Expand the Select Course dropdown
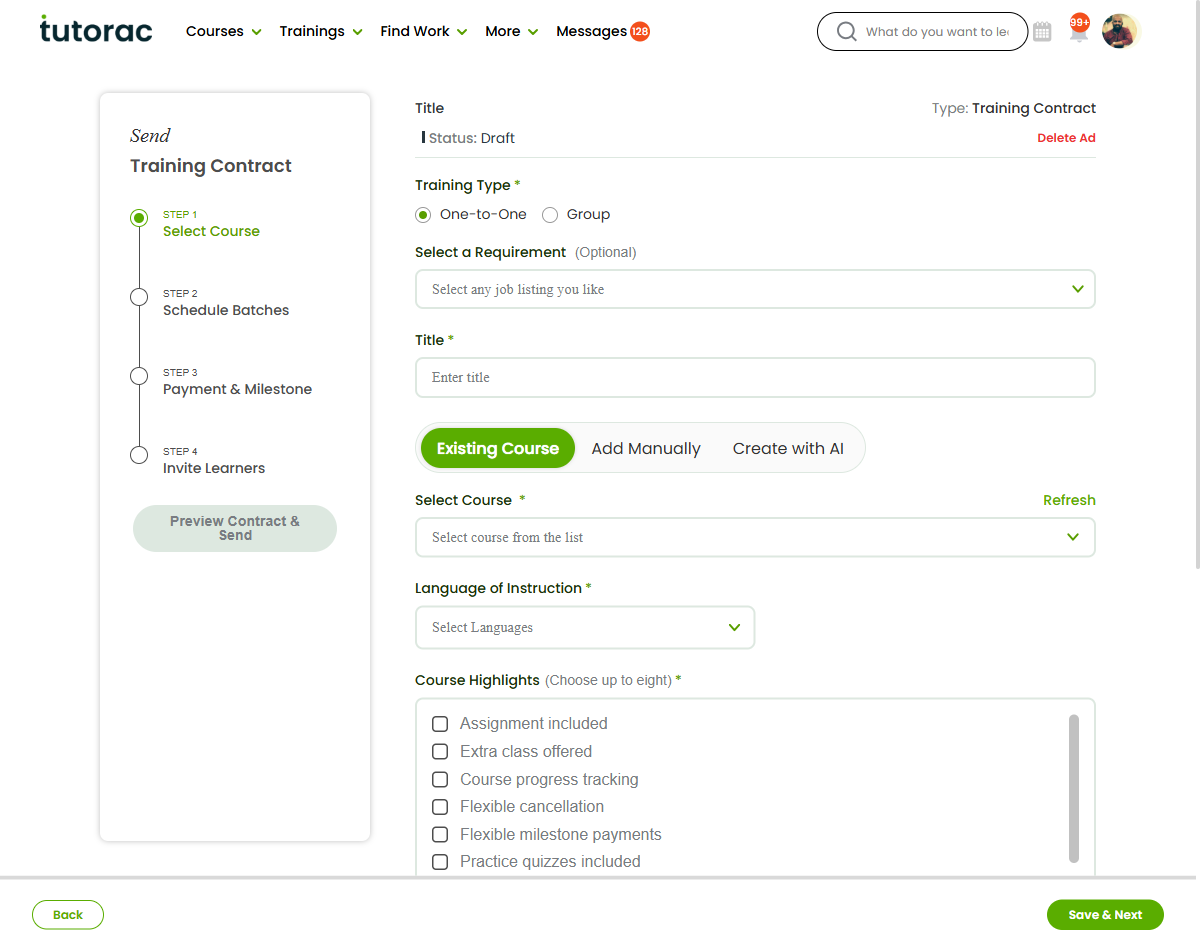The width and height of the screenshot is (1200, 950). [755, 537]
